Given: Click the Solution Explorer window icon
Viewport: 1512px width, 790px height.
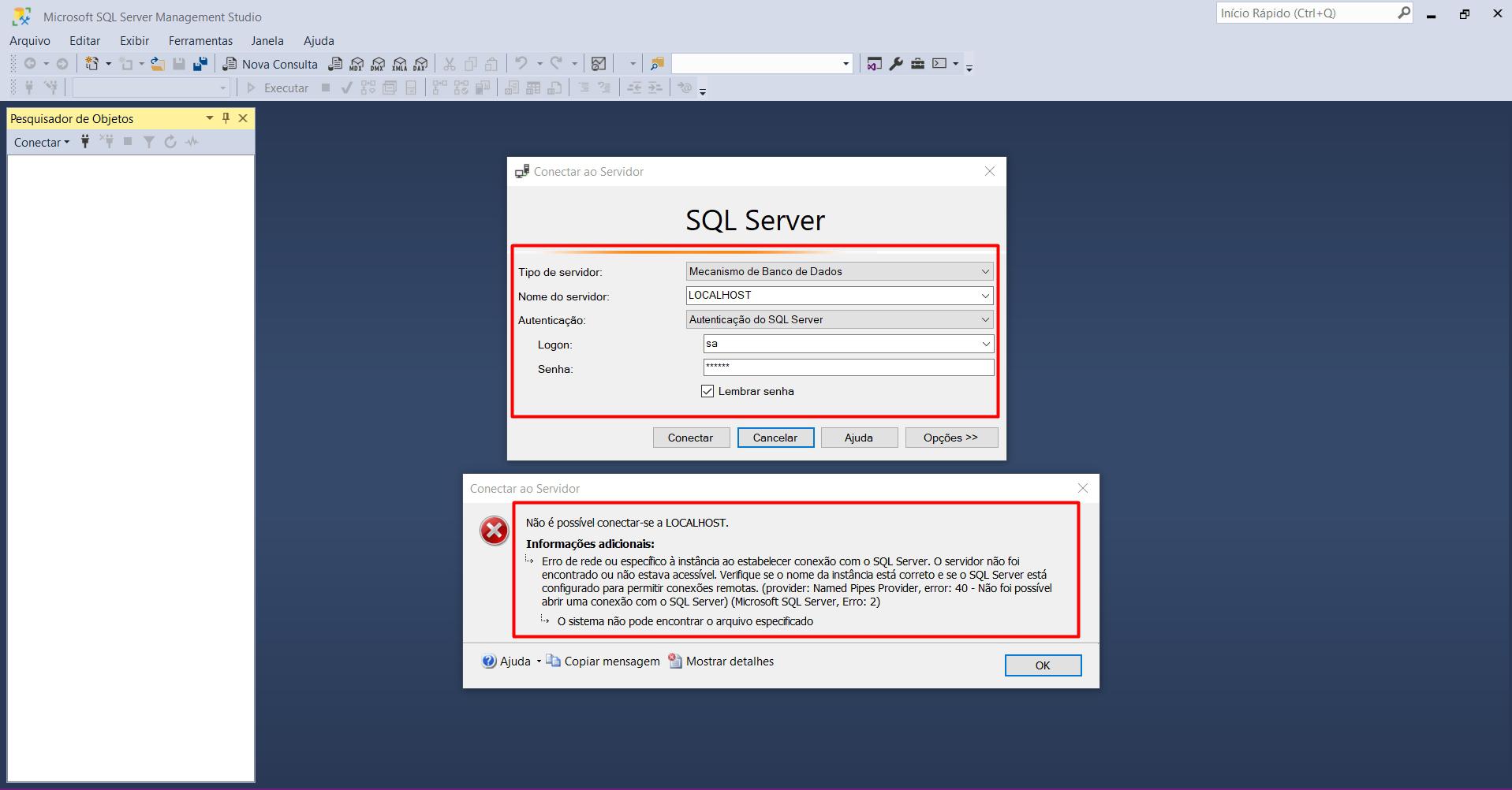Looking at the screenshot, I should (874, 64).
